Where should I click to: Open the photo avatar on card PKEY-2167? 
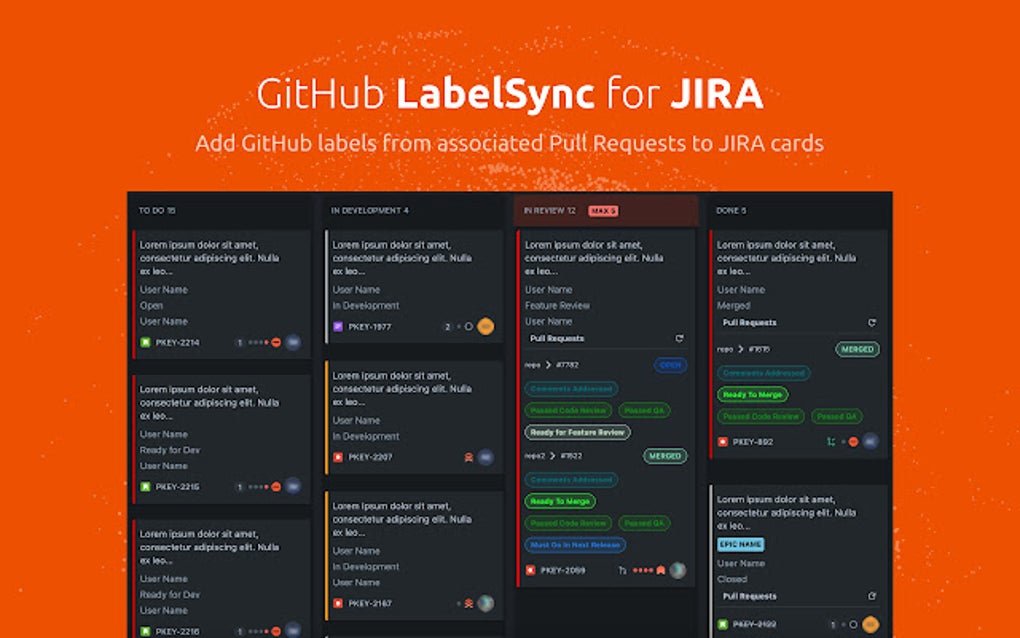coord(485,604)
